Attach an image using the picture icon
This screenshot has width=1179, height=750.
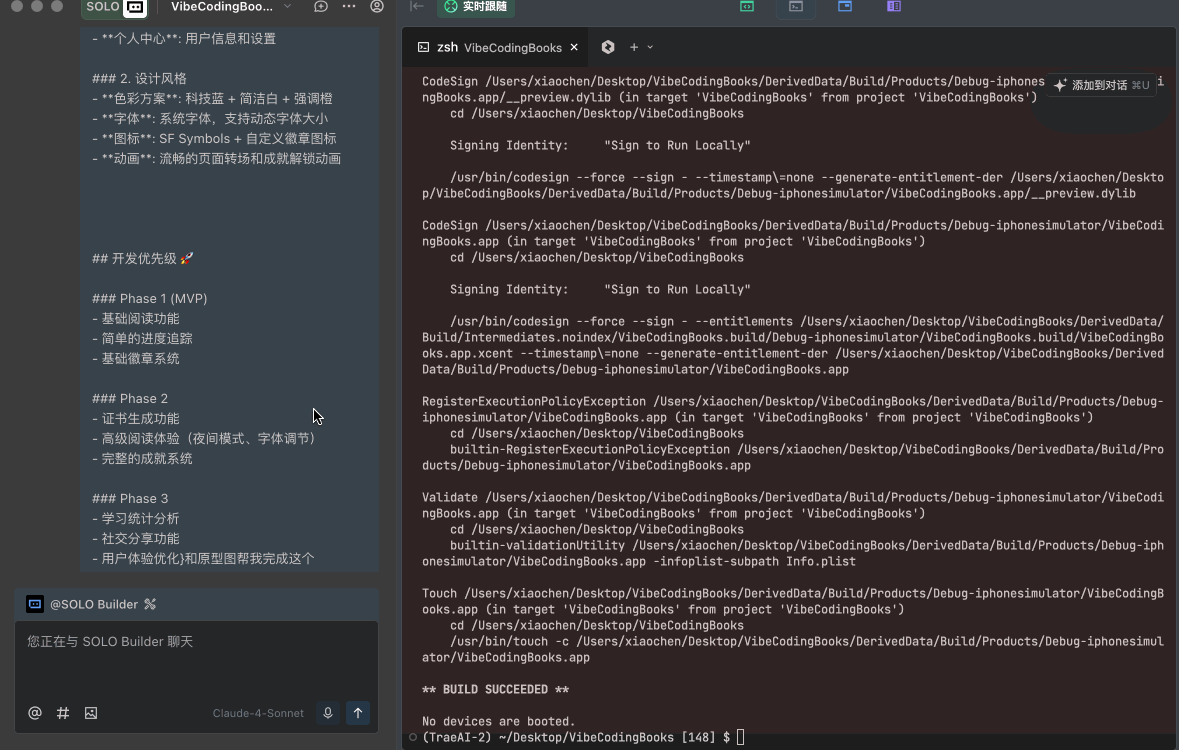coord(91,713)
